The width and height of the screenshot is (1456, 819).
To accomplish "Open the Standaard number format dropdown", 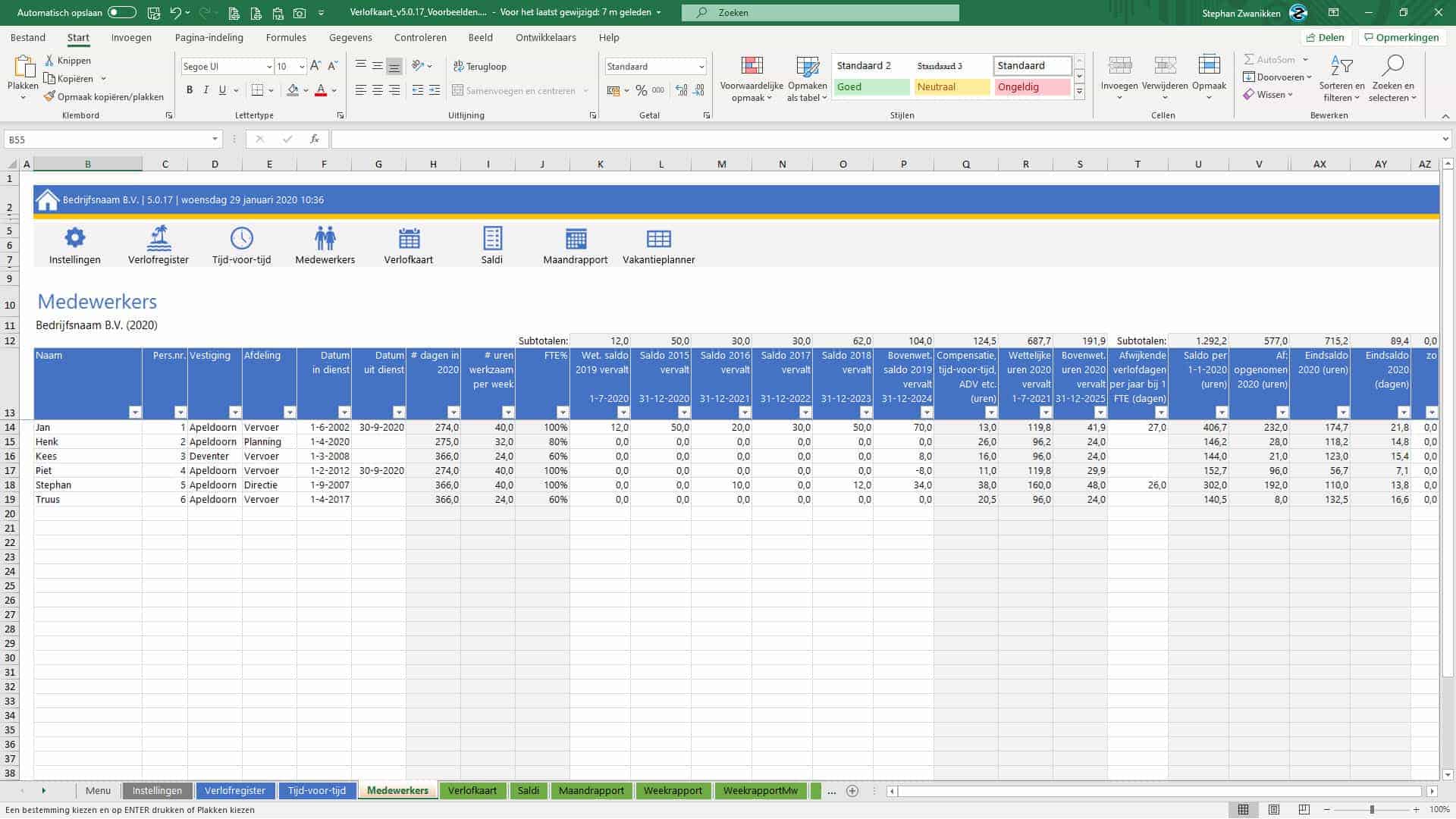I will (x=701, y=67).
